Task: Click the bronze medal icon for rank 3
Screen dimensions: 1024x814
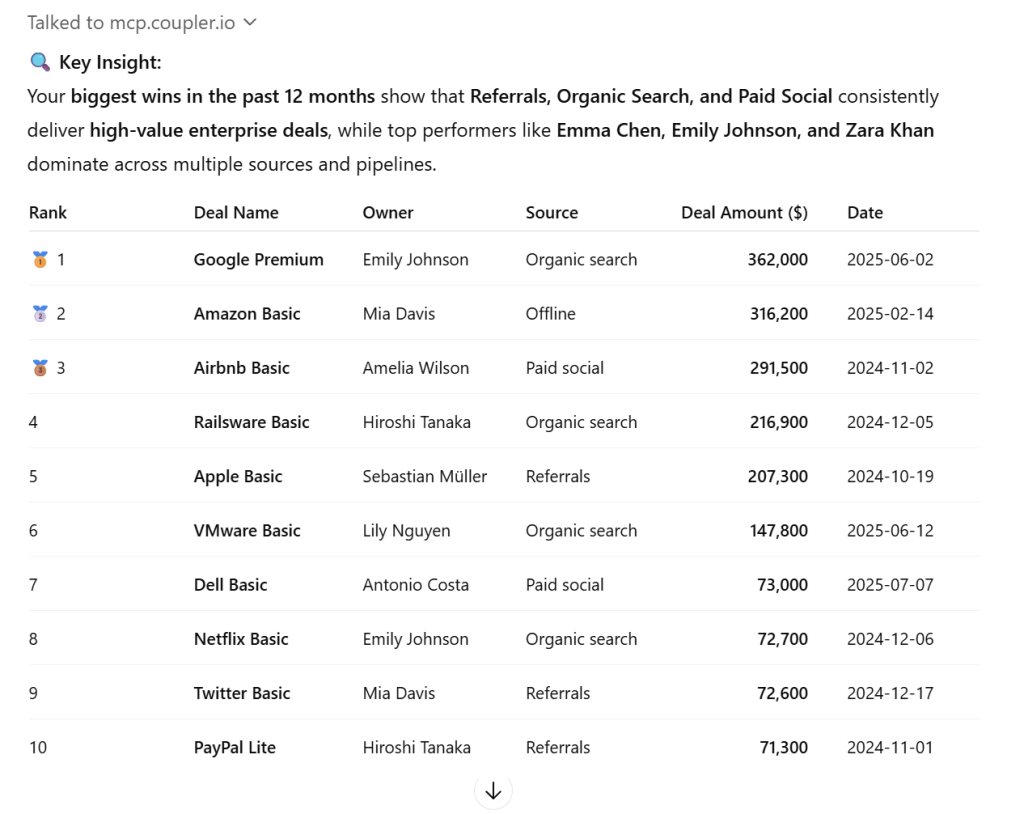Action: [40, 367]
